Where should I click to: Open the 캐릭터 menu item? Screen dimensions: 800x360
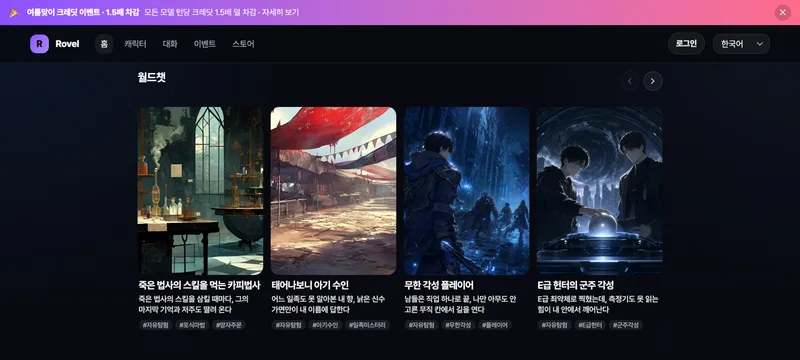135,44
